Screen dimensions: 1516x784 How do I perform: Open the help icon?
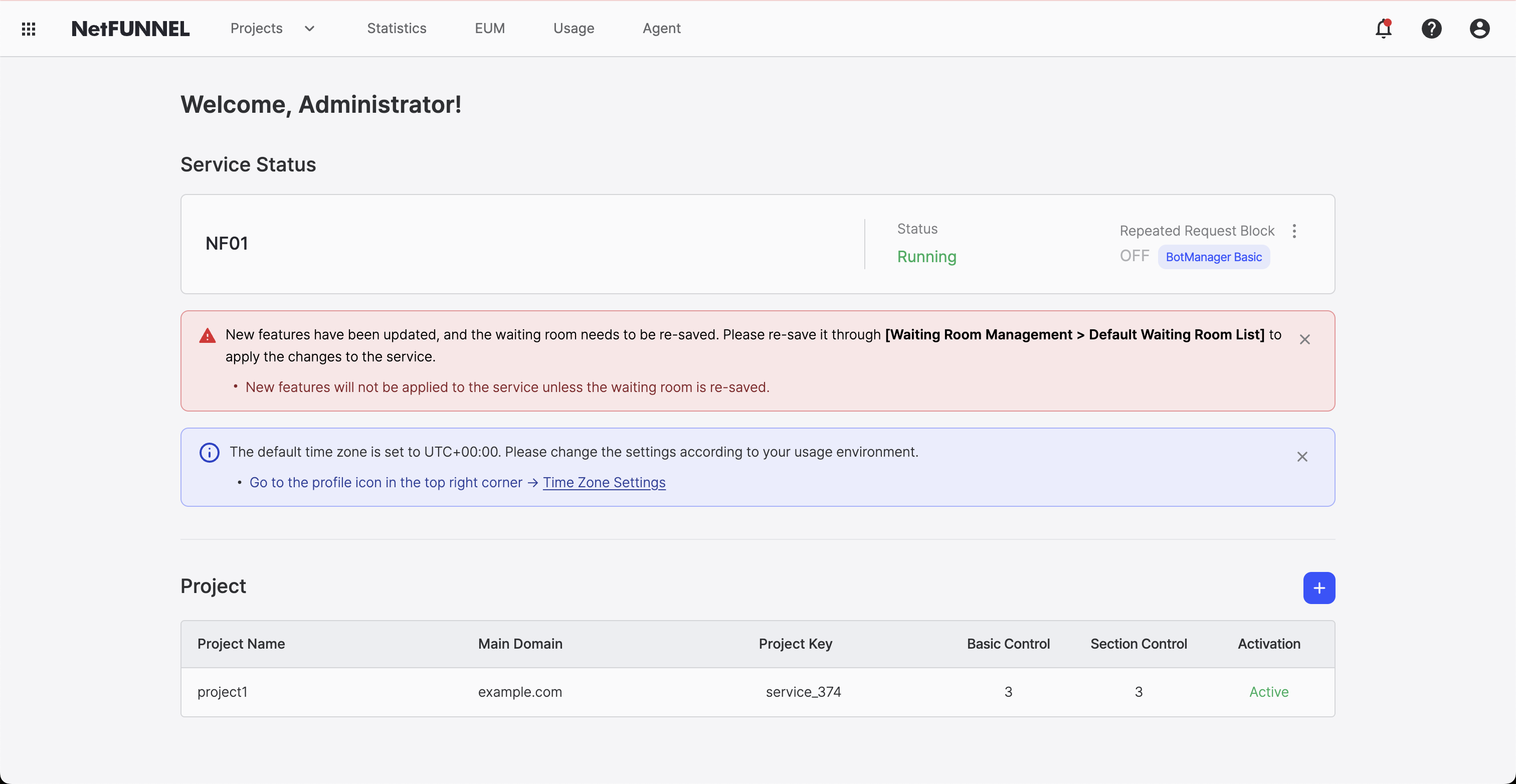[x=1432, y=28]
